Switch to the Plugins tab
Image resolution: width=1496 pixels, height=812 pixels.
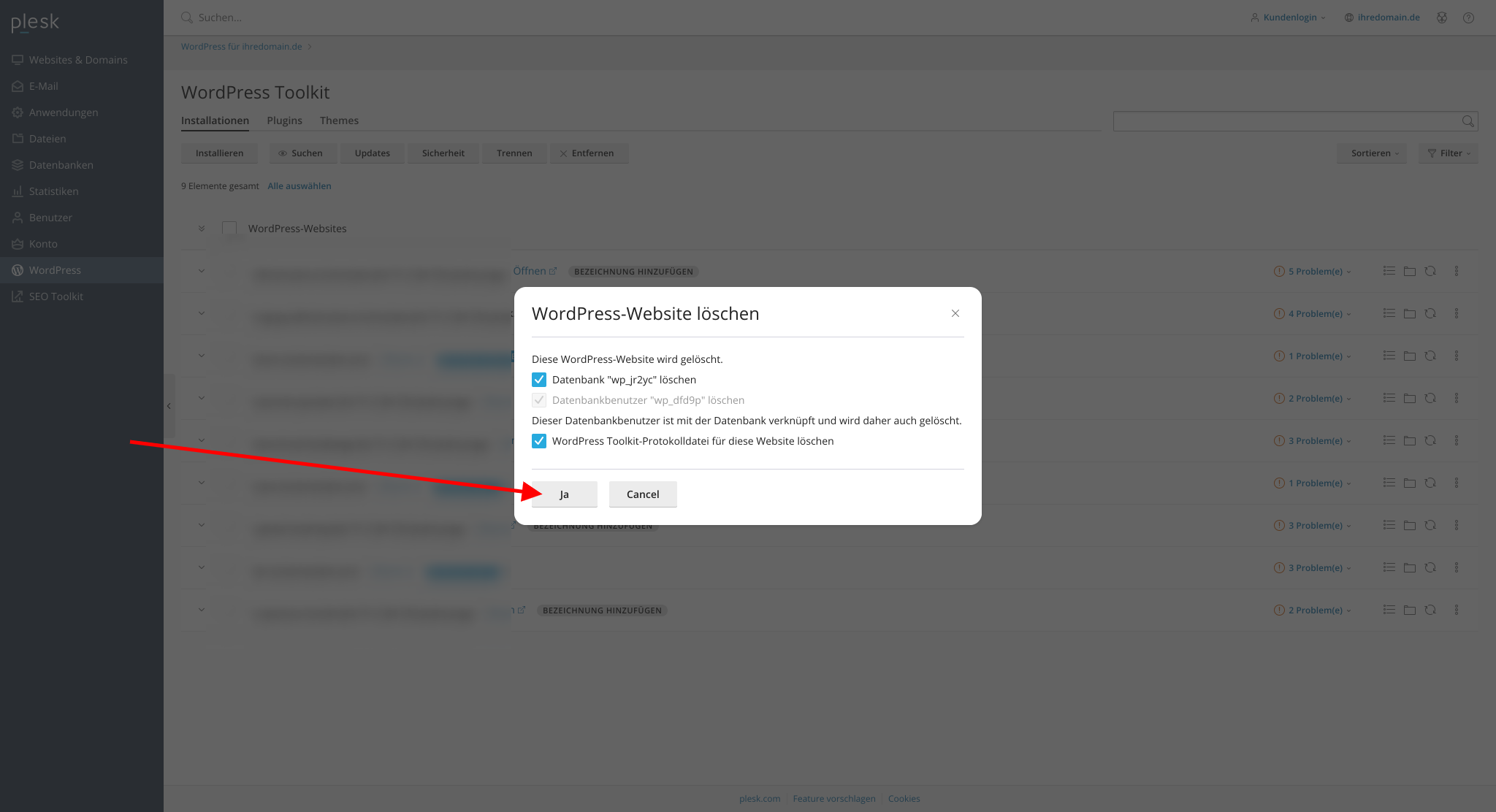(x=284, y=120)
